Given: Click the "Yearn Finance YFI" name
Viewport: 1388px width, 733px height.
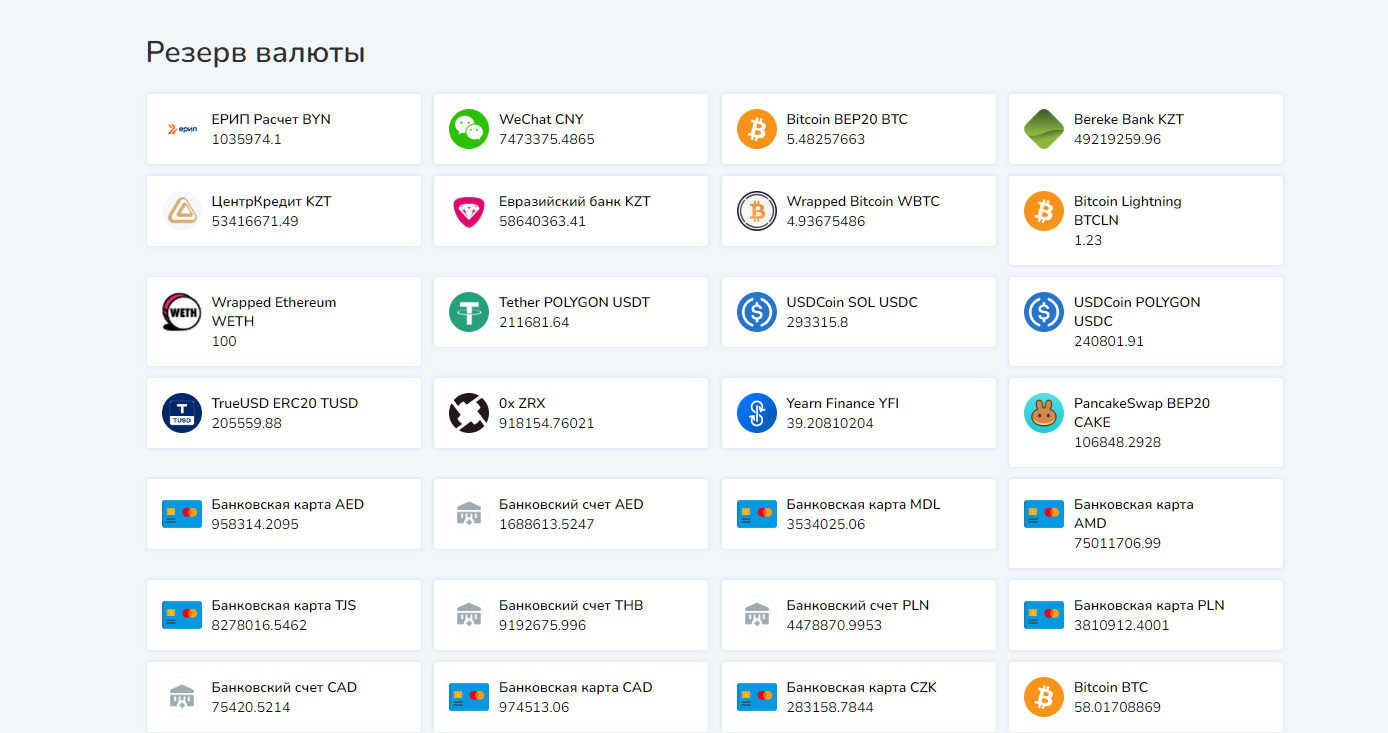Looking at the screenshot, I should (843, 403).
